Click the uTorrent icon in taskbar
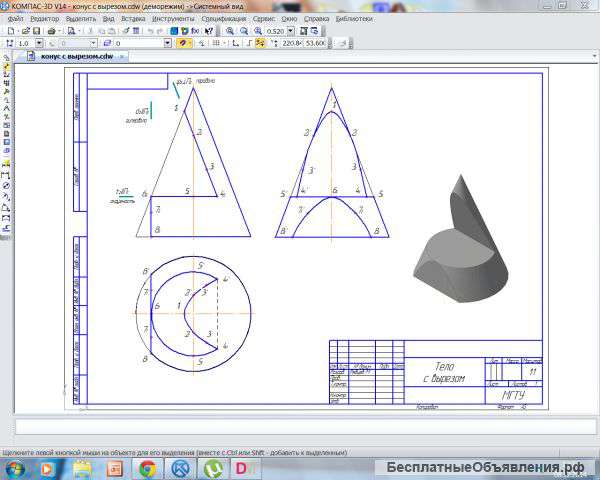The height and width of the screenshot is (480, 600). [214, 468]
